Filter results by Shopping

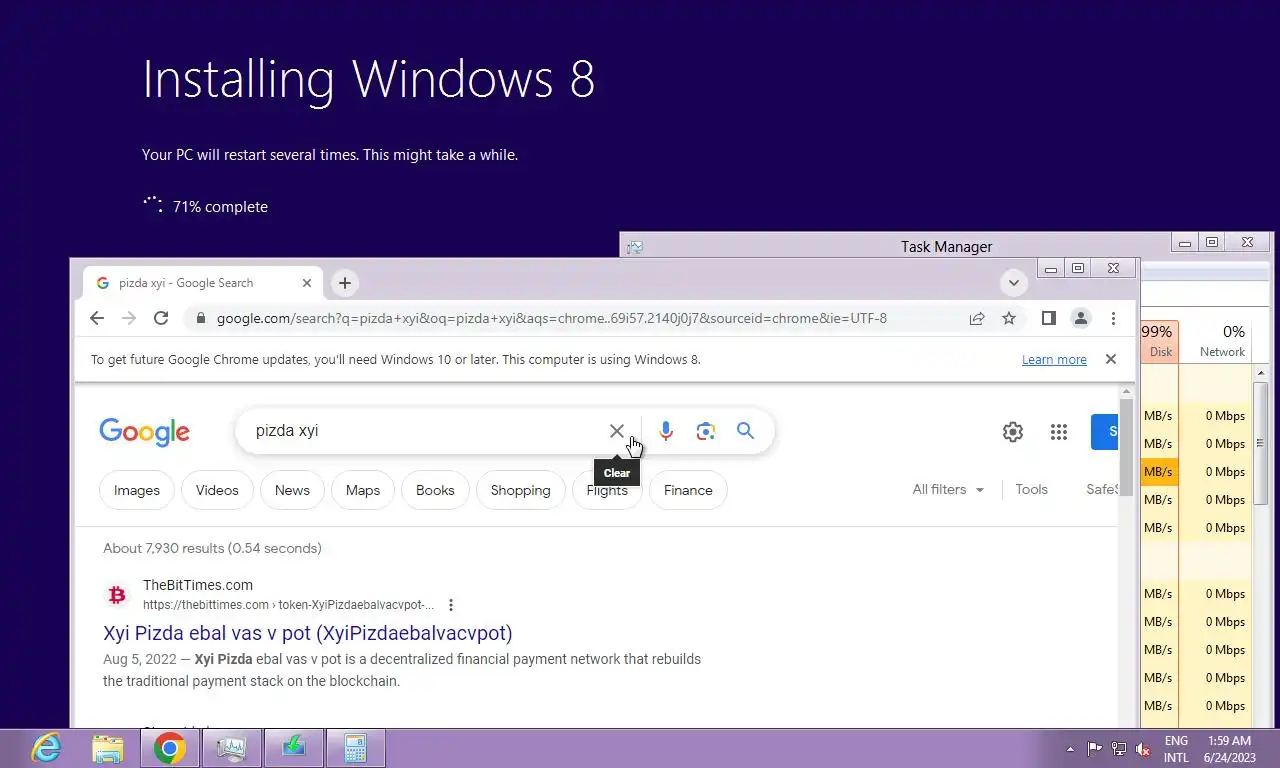pyautogui.click(x=520, y=490)
